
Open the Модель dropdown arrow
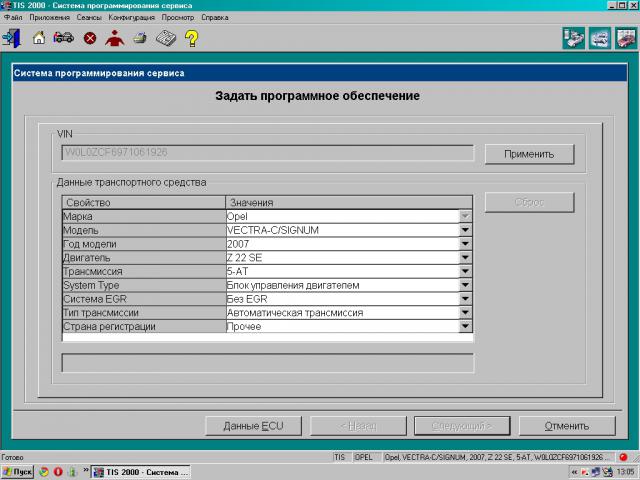tap(465, 230)
